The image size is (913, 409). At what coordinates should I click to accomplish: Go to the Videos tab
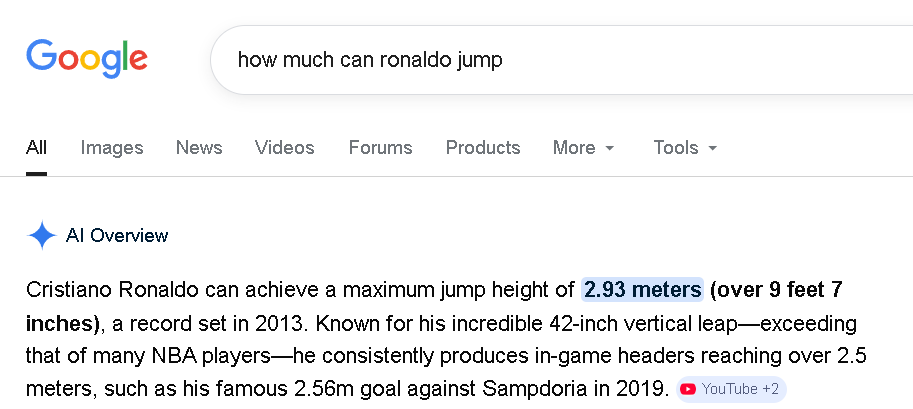click(285, 148)
